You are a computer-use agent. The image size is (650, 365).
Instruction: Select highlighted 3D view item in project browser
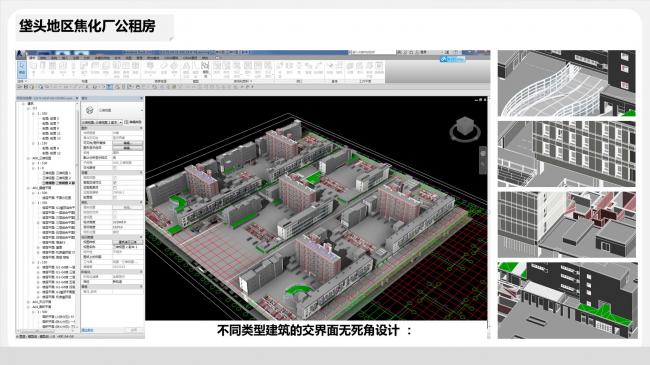pyautogui.click(x=58, y=182)
